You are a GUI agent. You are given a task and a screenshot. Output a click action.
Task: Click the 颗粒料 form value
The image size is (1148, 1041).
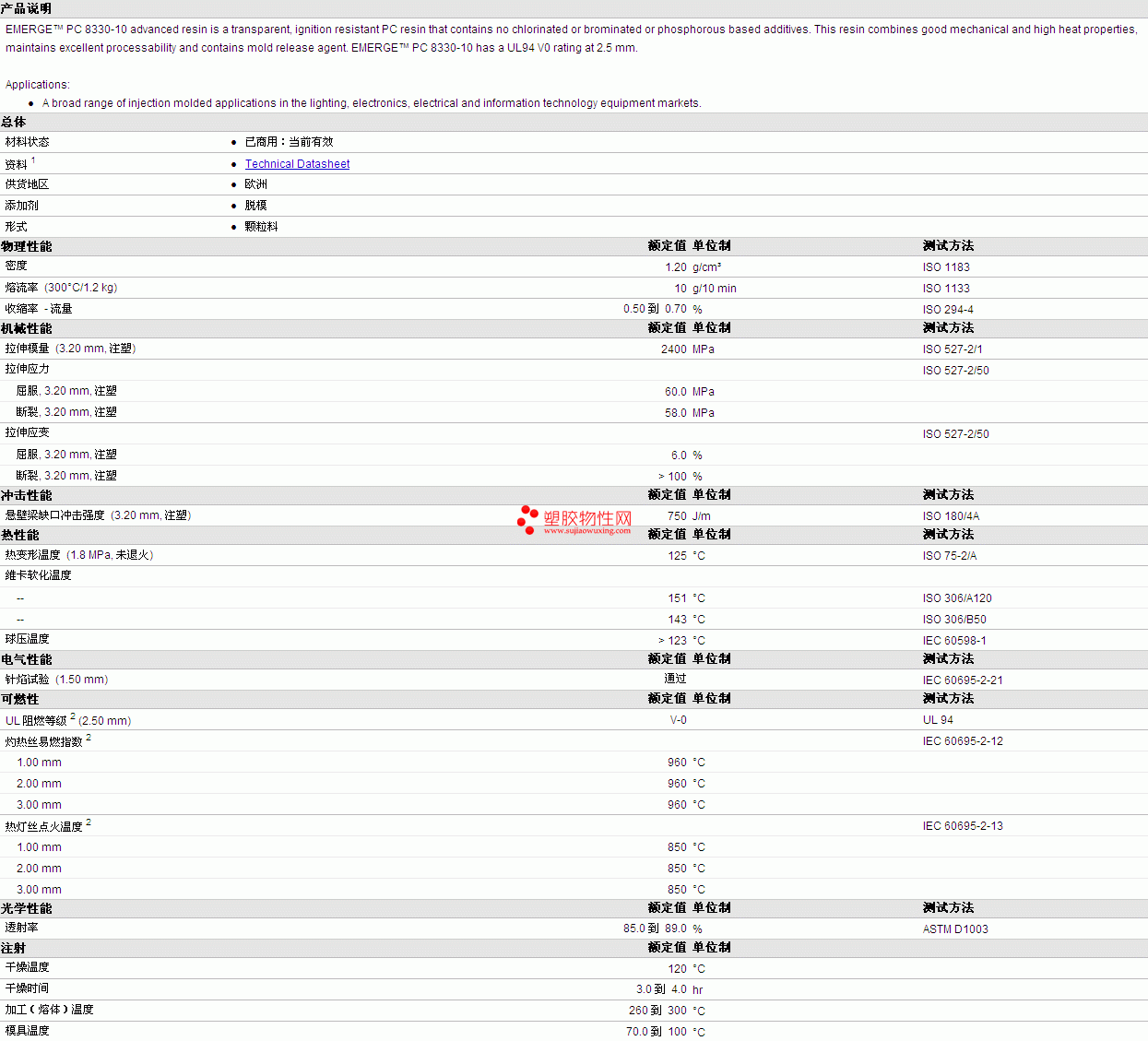[262, 227]
